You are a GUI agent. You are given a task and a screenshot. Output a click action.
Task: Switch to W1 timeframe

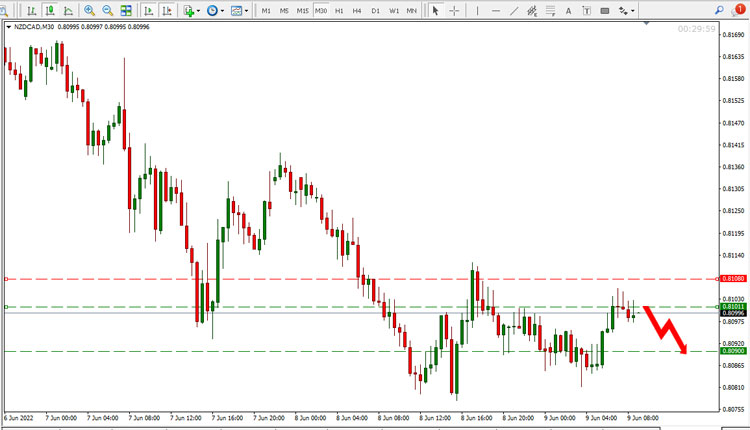click(394, 10)
